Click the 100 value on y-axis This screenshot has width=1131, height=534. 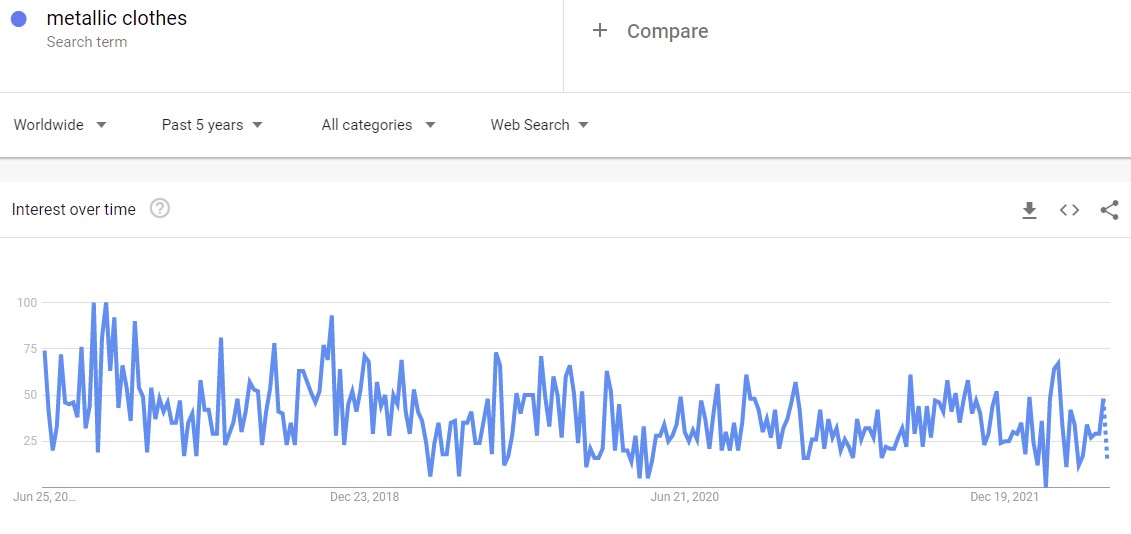pos(27,302)
